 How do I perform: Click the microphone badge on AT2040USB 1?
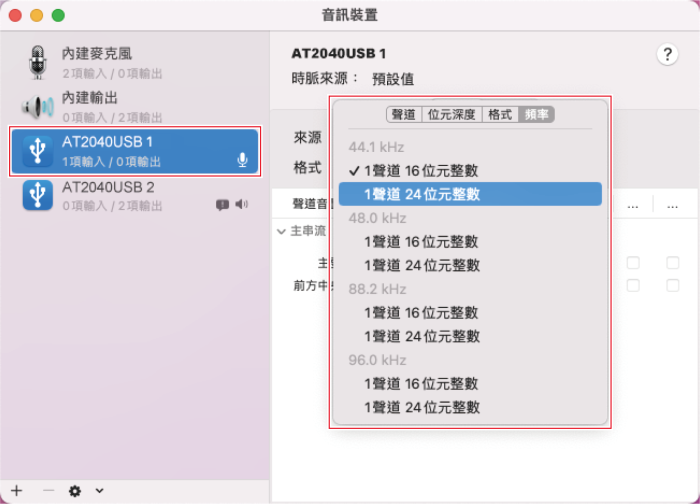click(242, 160)
